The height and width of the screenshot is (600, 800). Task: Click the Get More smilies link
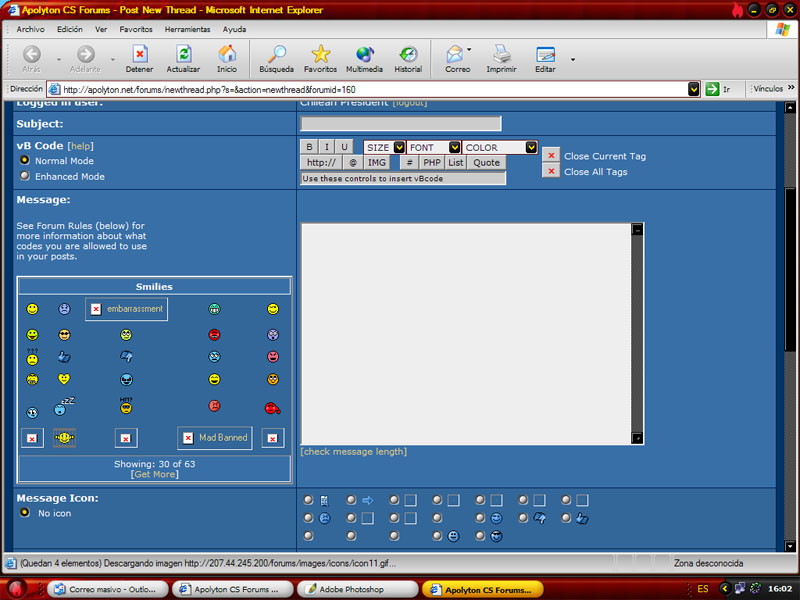[155, 474]
